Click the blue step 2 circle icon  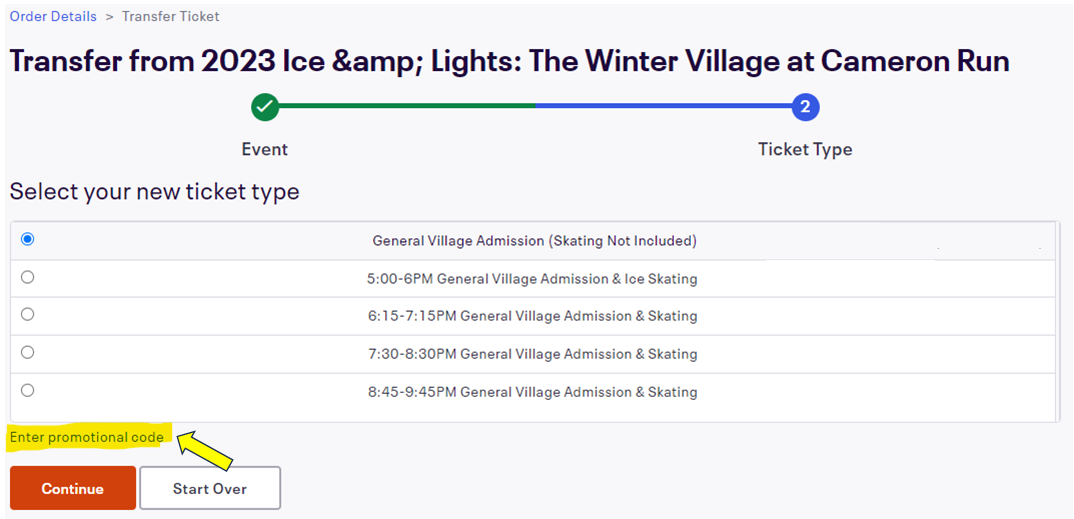[x=805, y=106]
